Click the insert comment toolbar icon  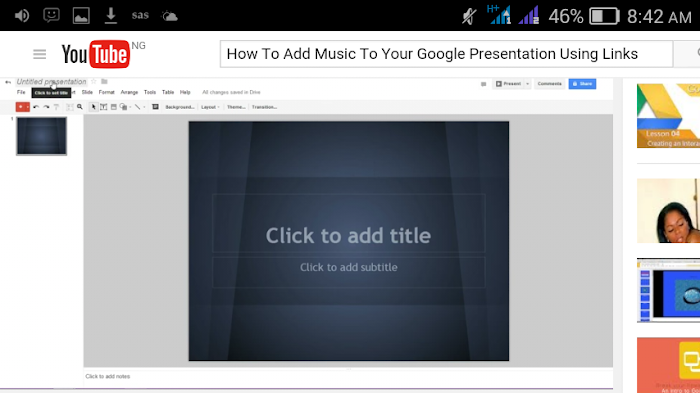155,107
